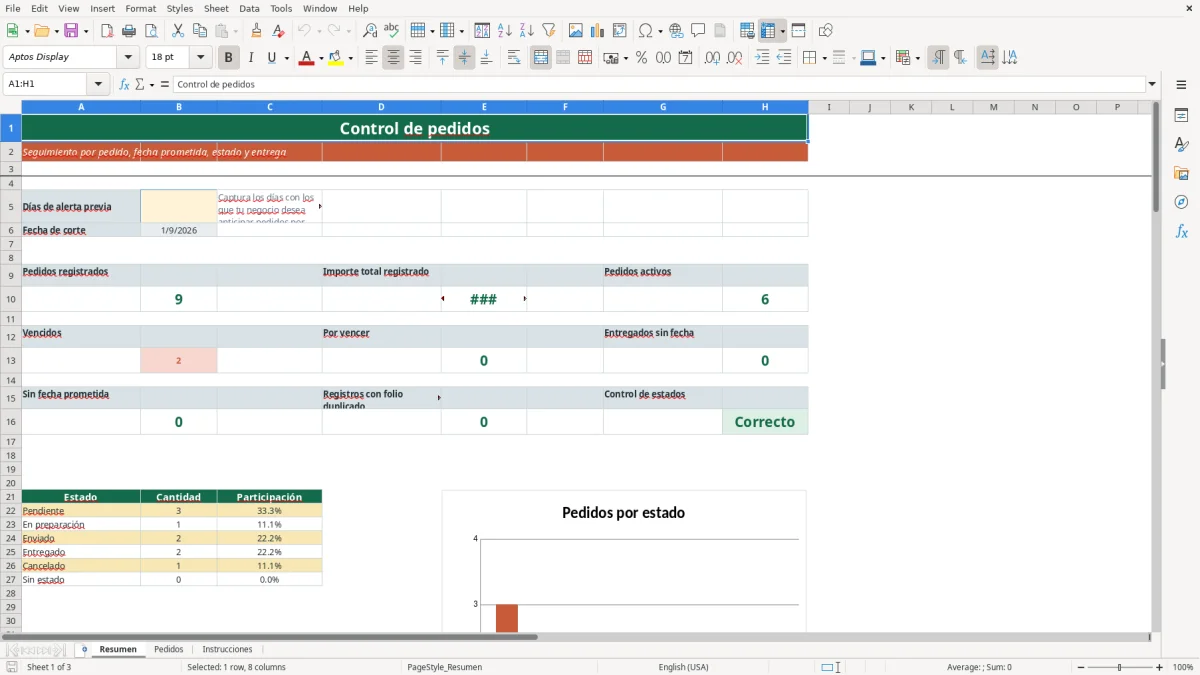Expand the formula bar
Viewport: 1200px width, 675px height.
(x=1152, y=85)
